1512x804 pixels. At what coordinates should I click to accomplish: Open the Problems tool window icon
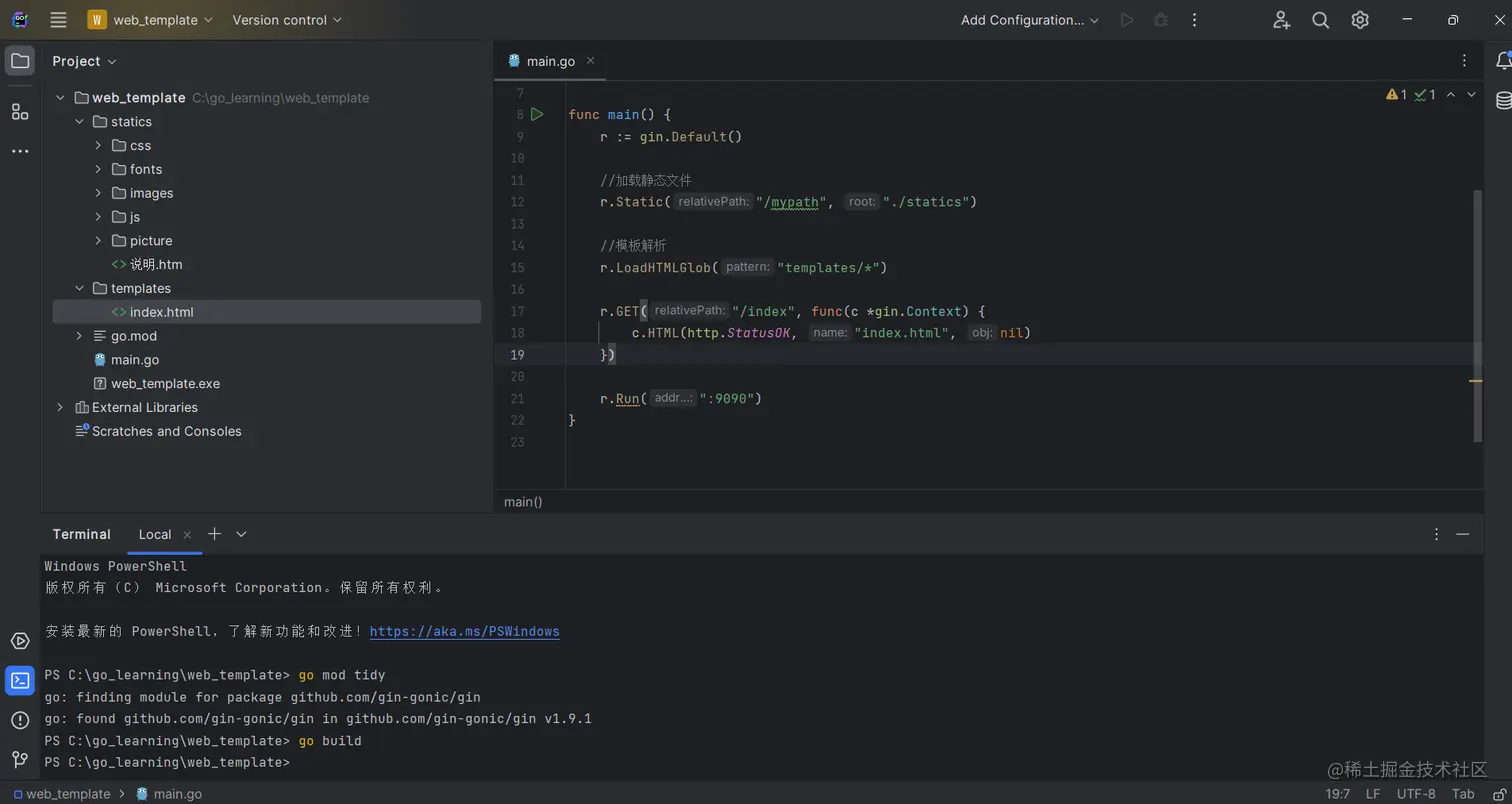20,720
